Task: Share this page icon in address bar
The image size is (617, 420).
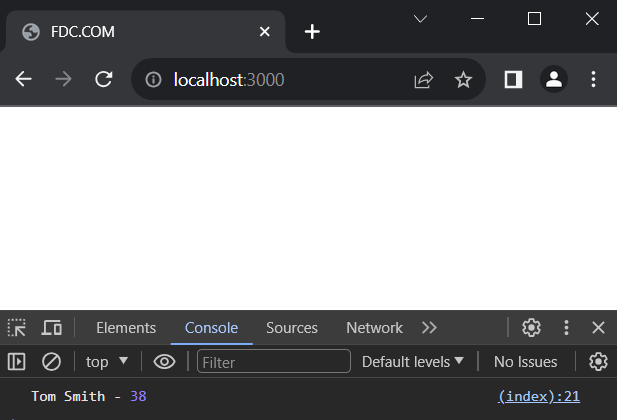Action: (423, 80)
